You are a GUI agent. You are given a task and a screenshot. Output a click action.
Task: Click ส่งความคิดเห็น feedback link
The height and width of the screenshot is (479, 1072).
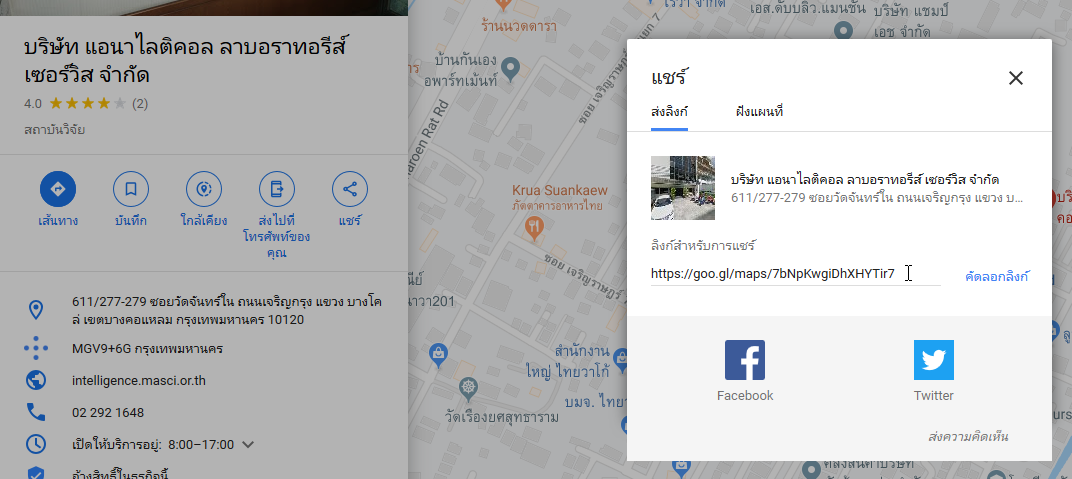click(x=968, y=437)
